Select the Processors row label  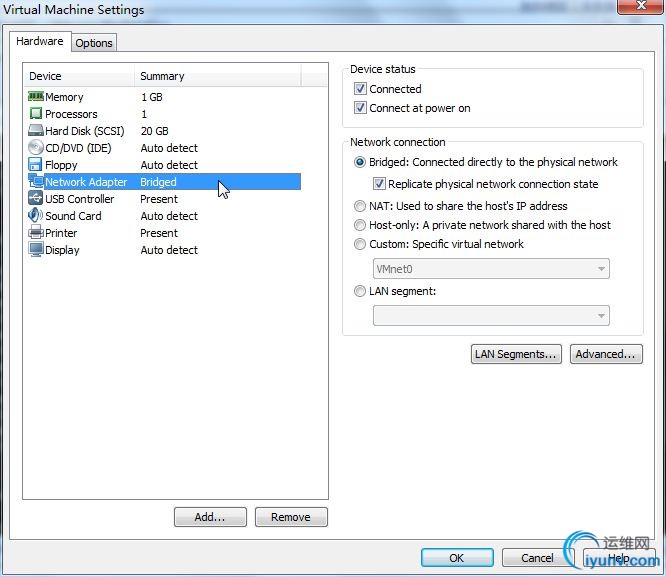(71, 114)
